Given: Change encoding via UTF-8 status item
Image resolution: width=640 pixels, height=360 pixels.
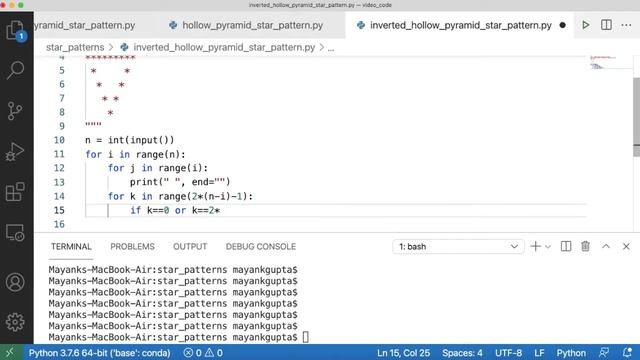Looking at the screenshot, I should click(508, 353).
